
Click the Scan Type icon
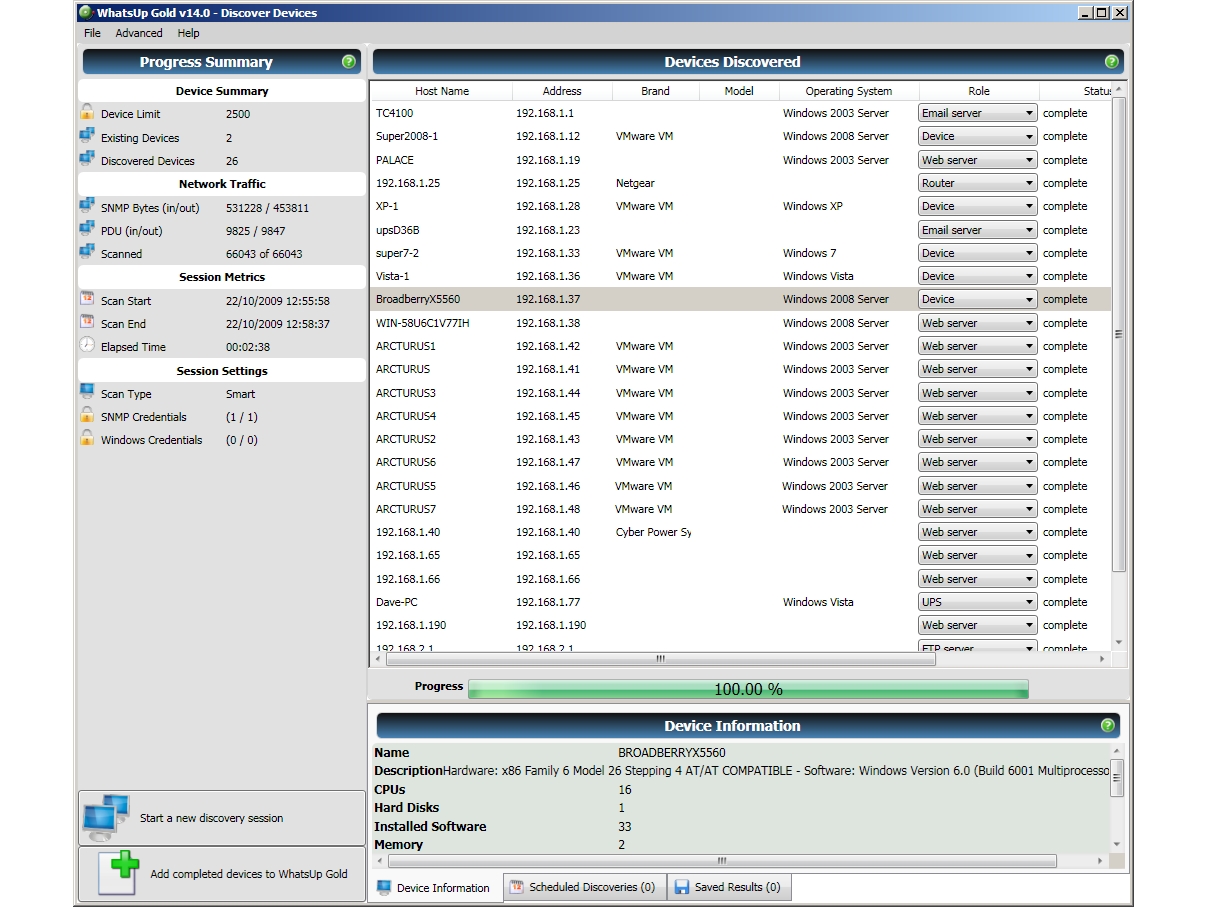tap(87, 393)
